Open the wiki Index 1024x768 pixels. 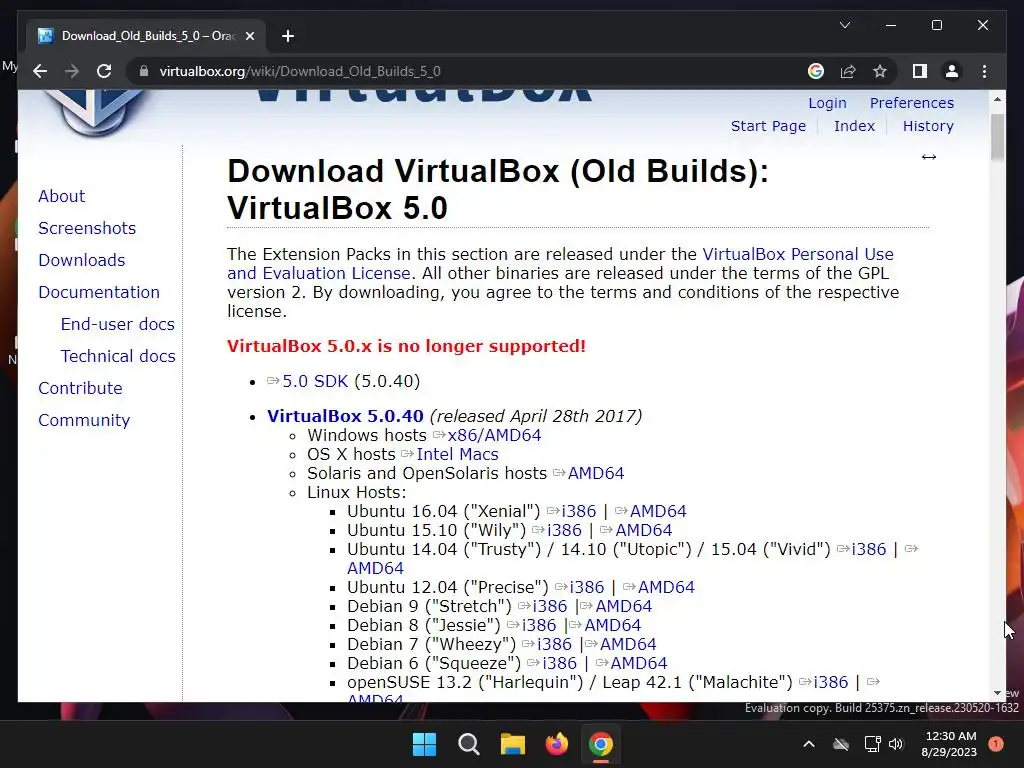point(854,126)
